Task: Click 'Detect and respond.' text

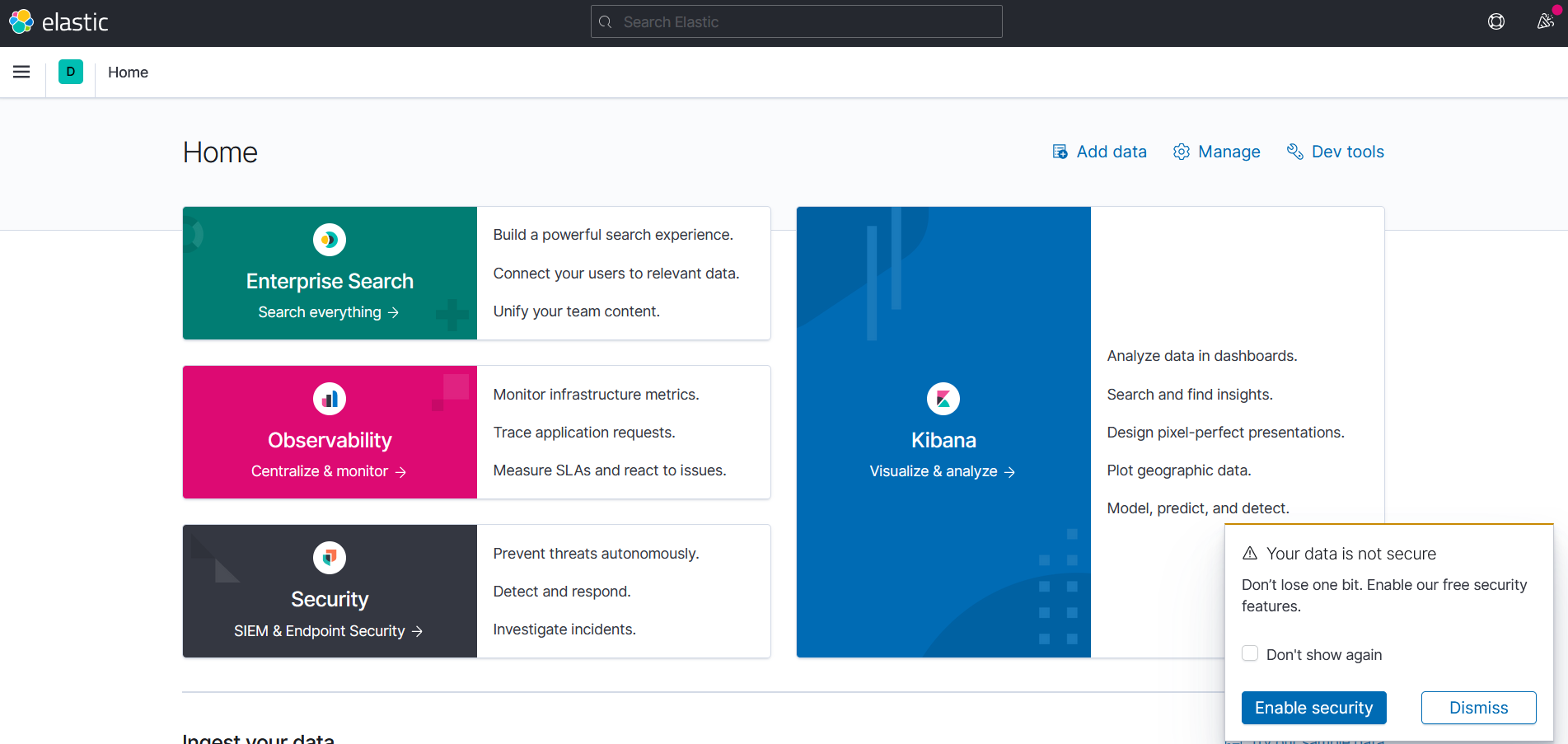Action: 562,592
